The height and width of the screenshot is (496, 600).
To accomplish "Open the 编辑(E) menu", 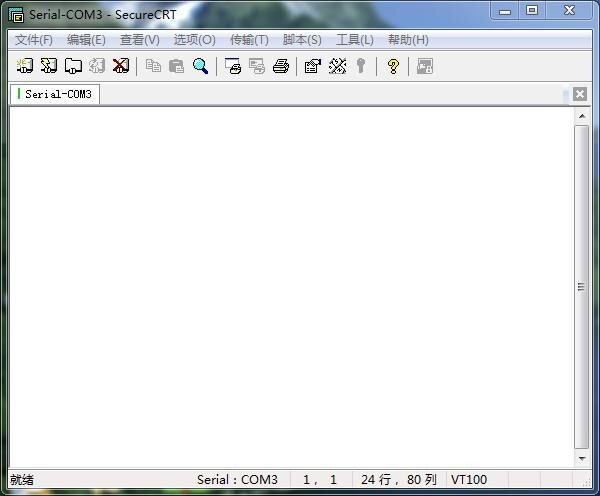I will click(x=86, y=40).
